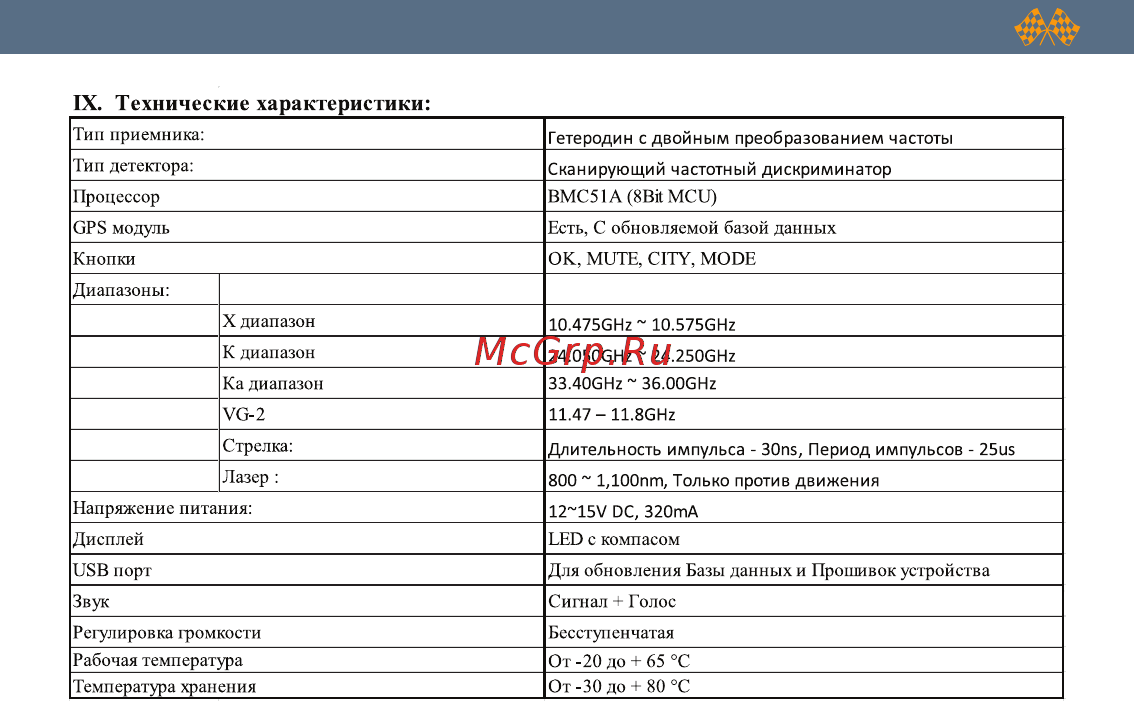This screenshot has height=701, width=1134.
Task: Select 'Гетеродин с двойным преобразованием частоты' text
Action: [x=750, y=138]
